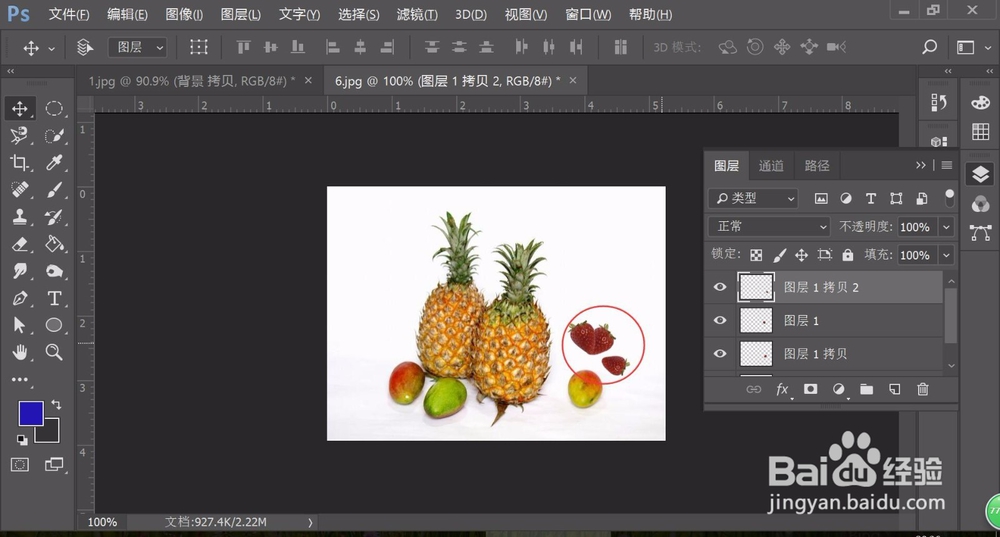Open the 图层 auto-select dropdown
1000x537 pixels.
click(x=138, y=47)
